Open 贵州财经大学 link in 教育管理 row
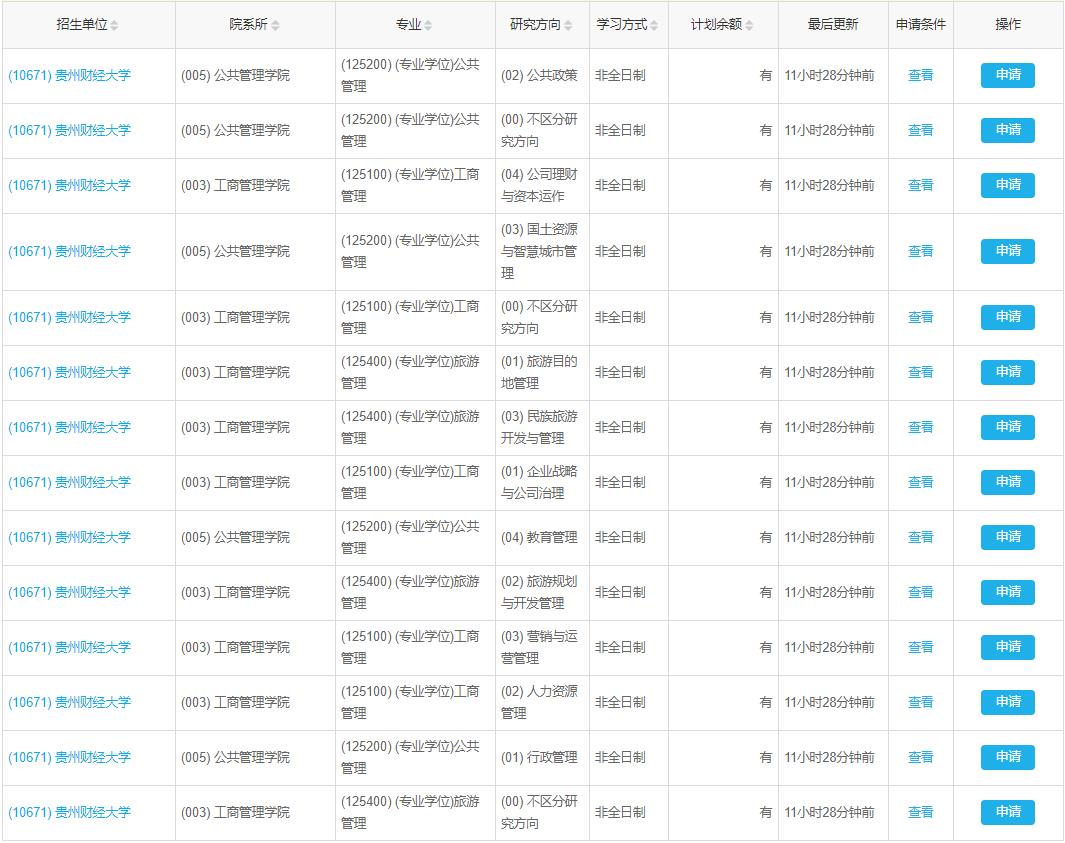 click(69, 537)
